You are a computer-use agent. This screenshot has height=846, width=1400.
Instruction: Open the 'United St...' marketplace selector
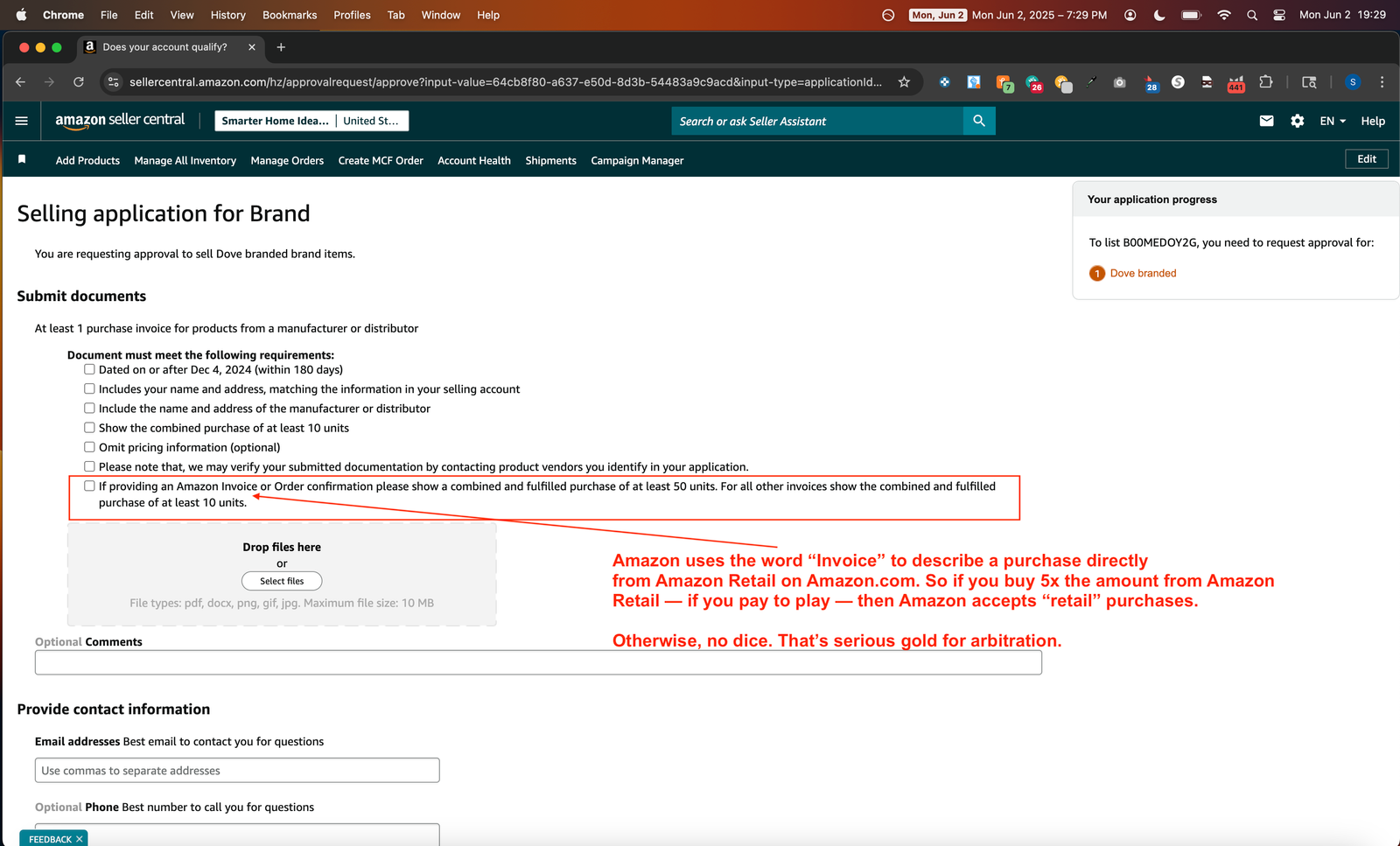(371, 121)
